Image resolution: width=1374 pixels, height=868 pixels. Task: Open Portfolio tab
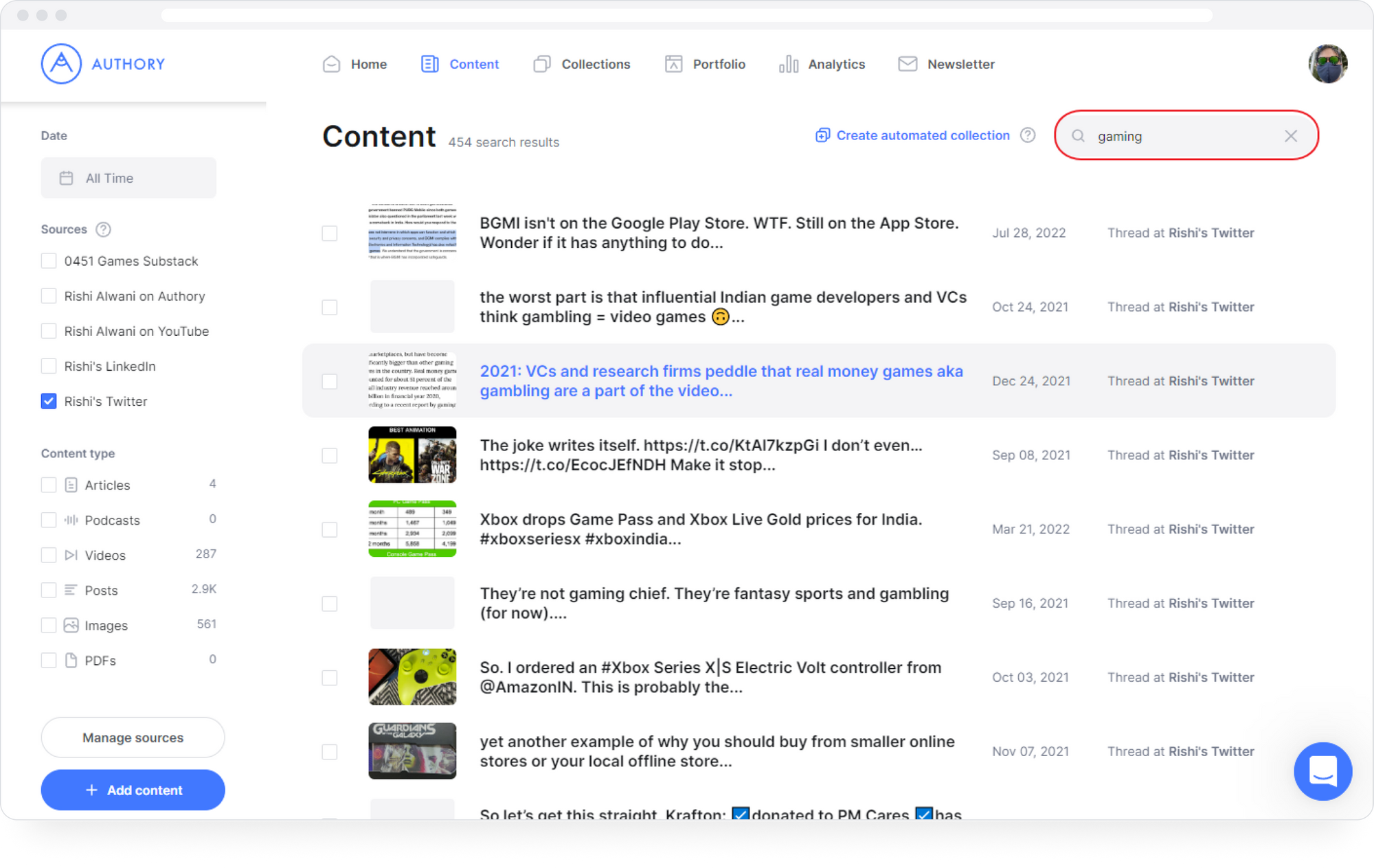(705, 64)
